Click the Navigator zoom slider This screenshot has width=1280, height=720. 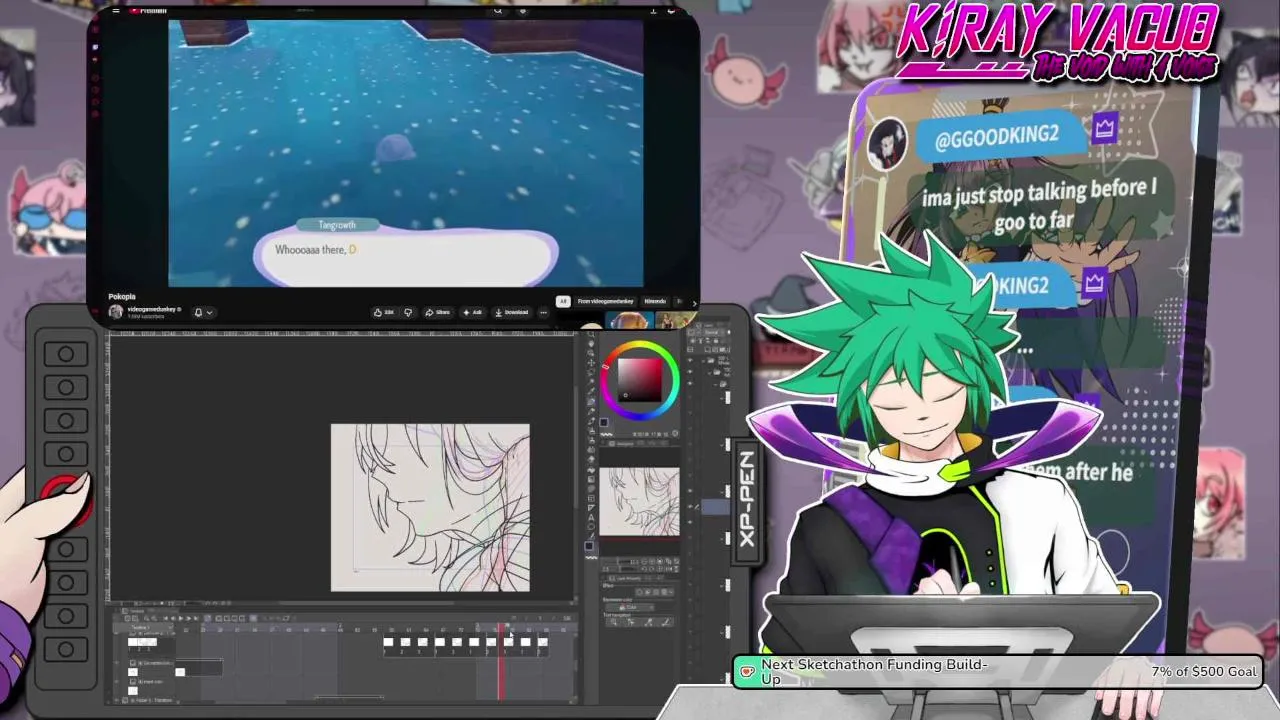coord(618,561)
